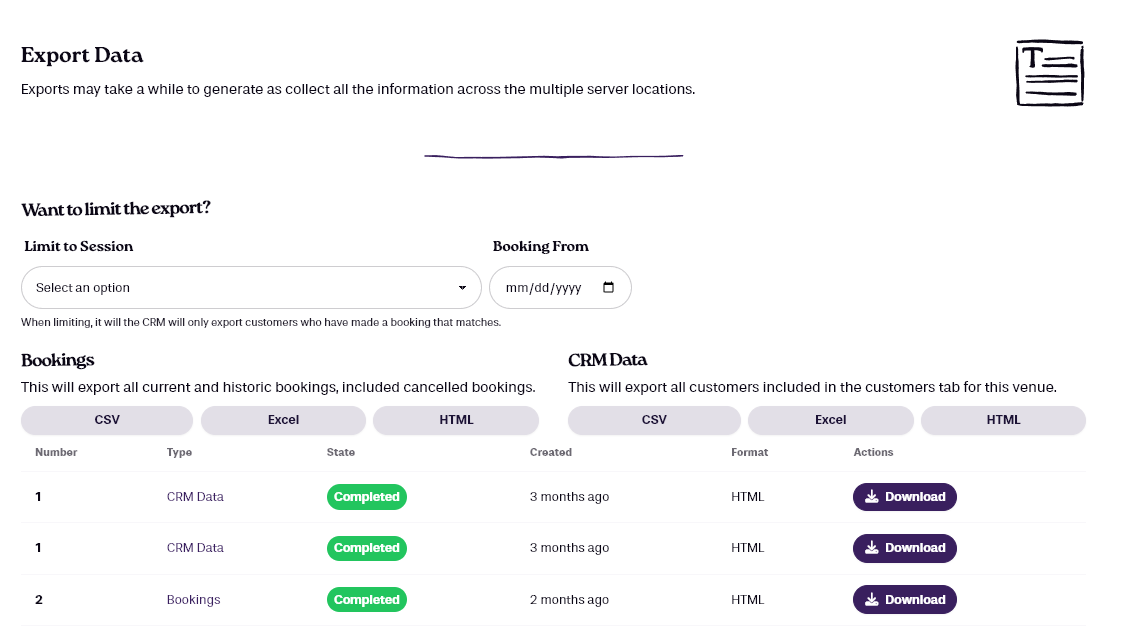Export Bookings as Excel
The image size is (1123, 626).
(283, 420)
